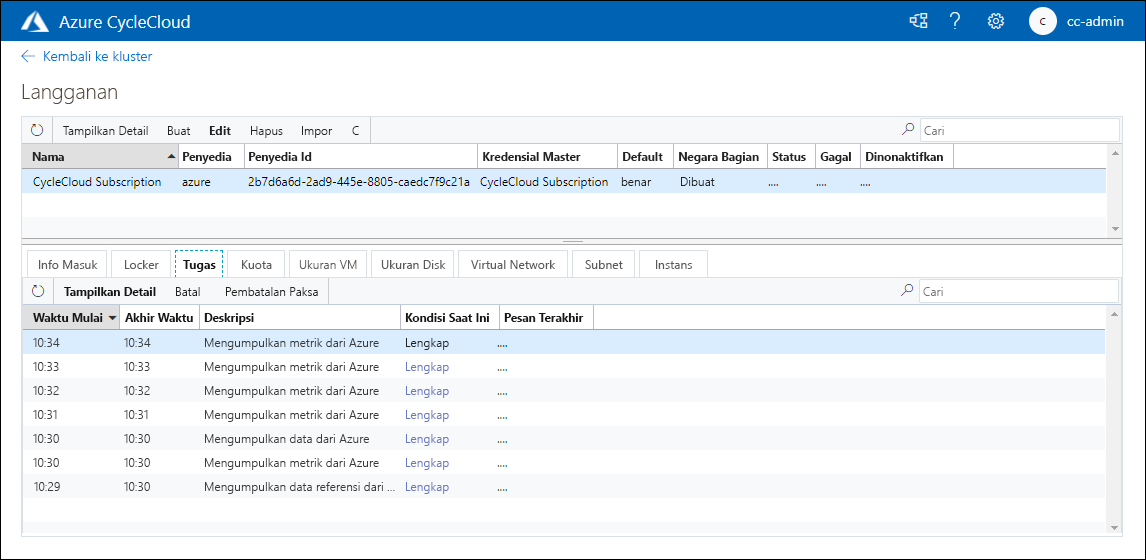This screenshot has height=560, width=1146.
Task: Click subscription ID 2b7d6a6d-2ad9-445e-8805-caedc7f9c21a
Action: [x=359, y=182]
